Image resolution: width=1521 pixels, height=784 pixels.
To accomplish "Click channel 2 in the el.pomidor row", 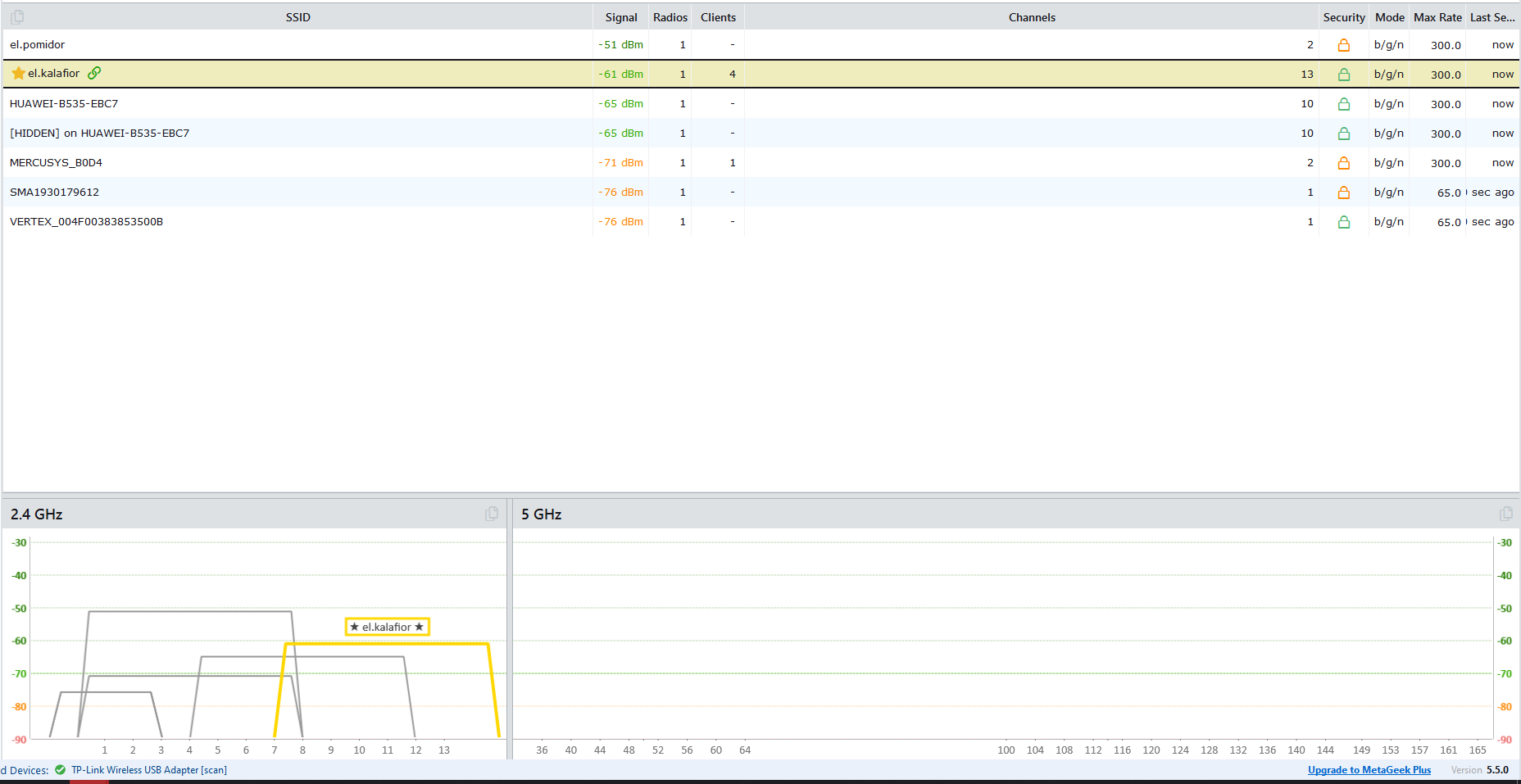I will pyautogui.click(x=1310, y=45).
